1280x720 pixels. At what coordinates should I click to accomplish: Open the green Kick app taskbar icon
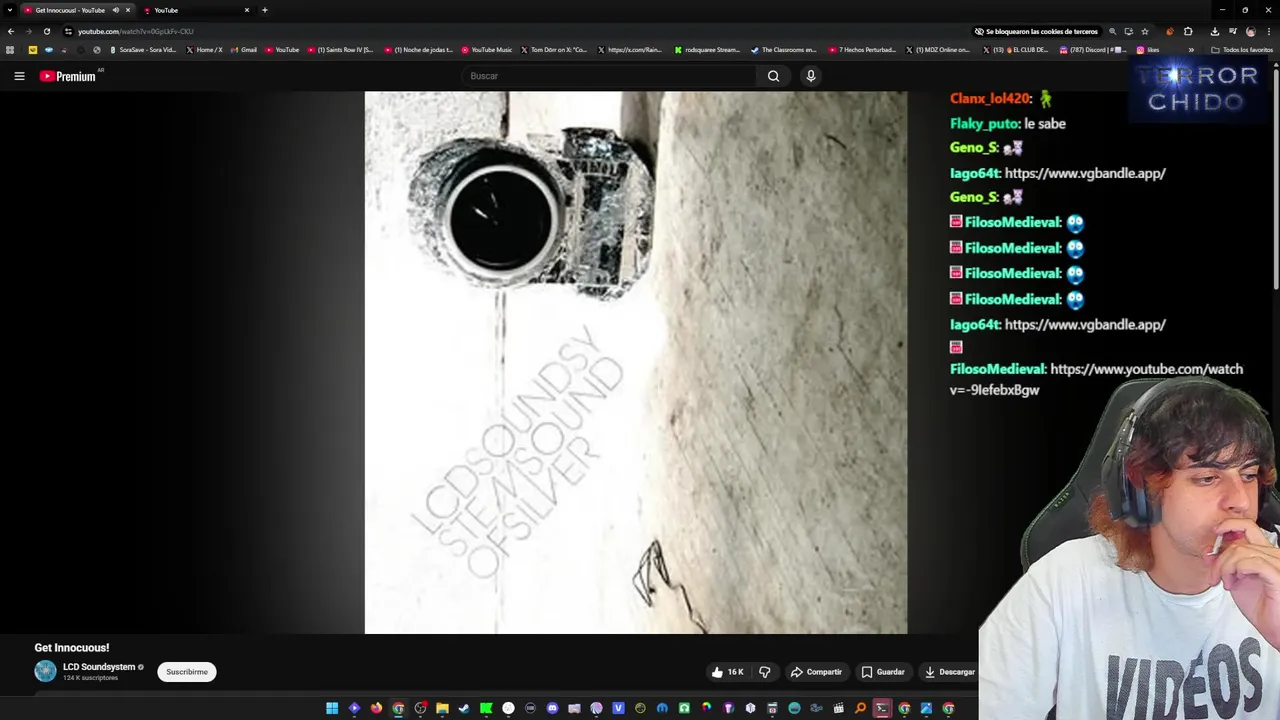486,708
